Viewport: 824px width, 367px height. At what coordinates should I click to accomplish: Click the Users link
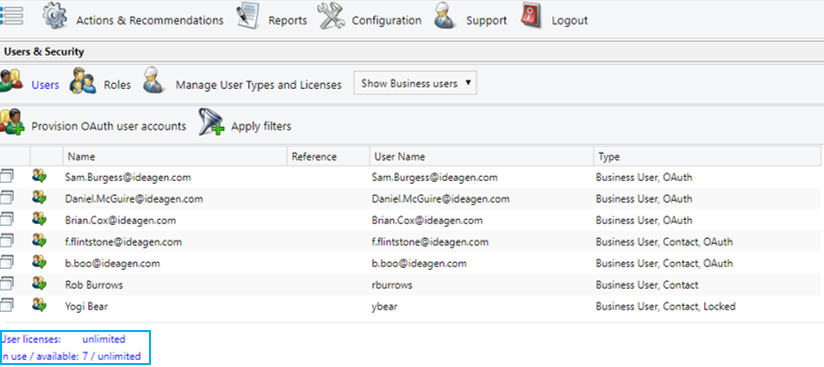[x=45, y=85]
